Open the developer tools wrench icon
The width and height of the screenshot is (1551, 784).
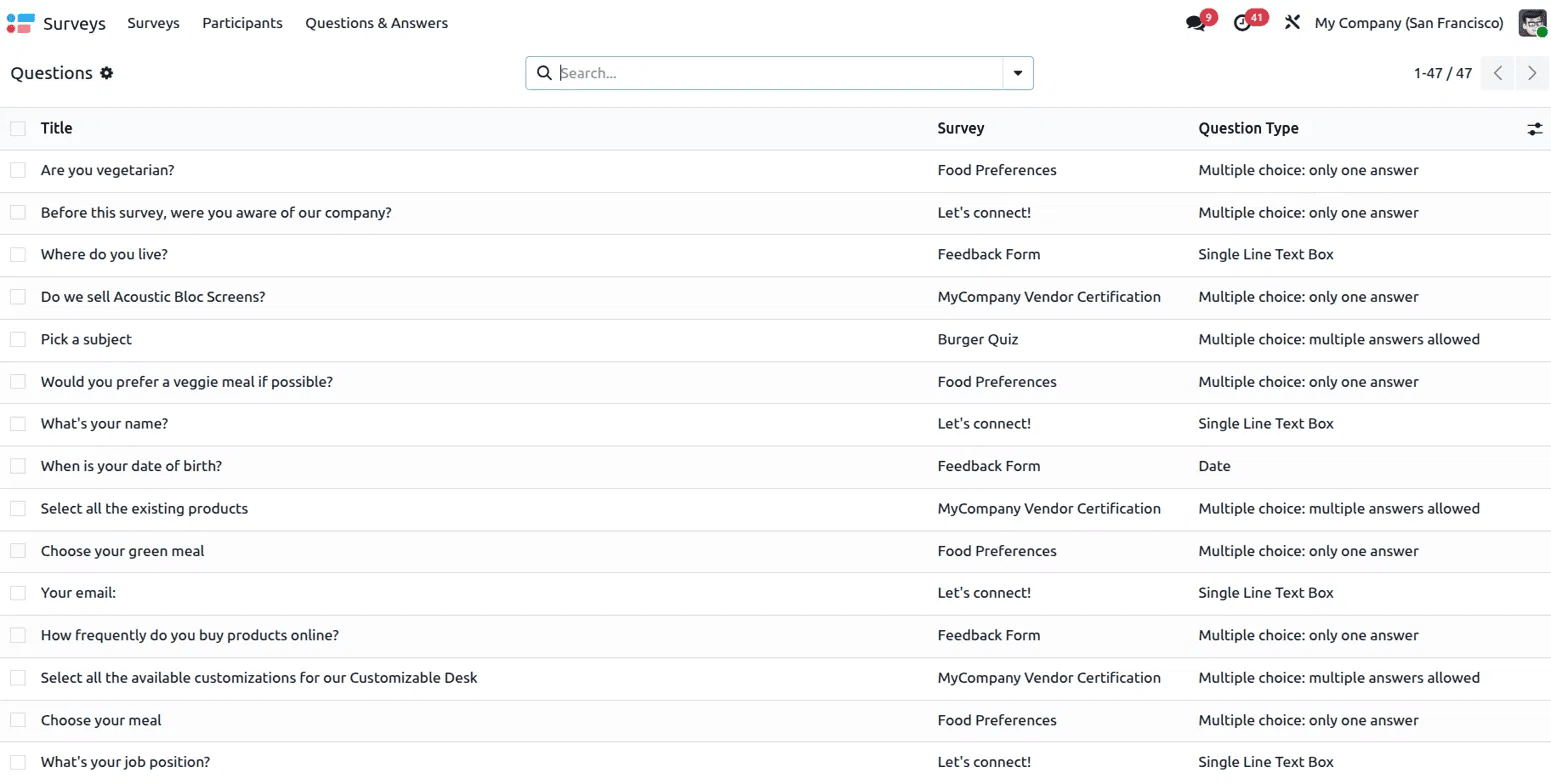(x=1292, y=23)
